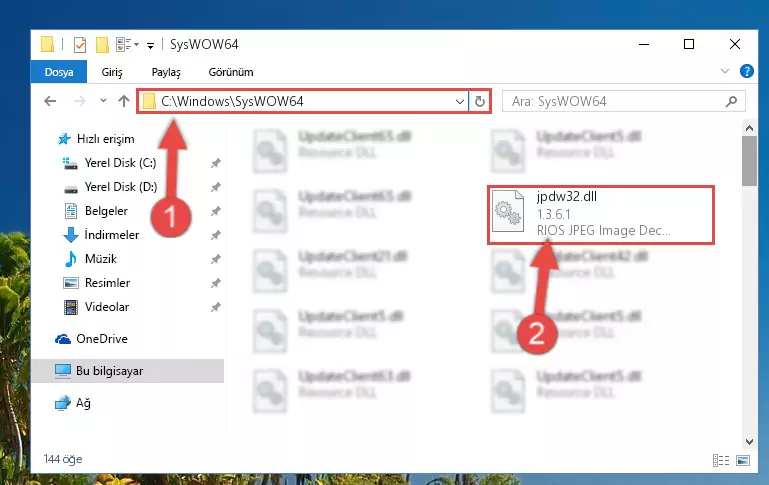769x485 pixels.
Task: Refresh the SysWOW64 folder view
Action: pyautogui.click(x=480, y=102)
